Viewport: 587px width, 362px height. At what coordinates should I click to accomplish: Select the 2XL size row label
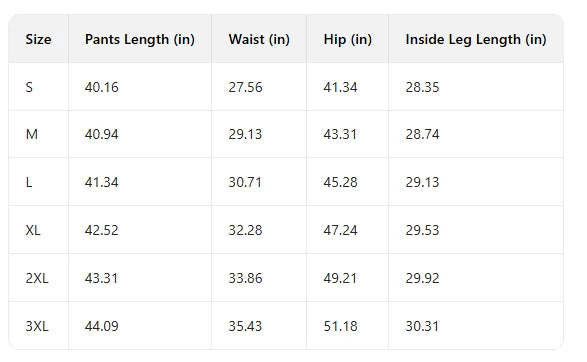pos(37,278)
